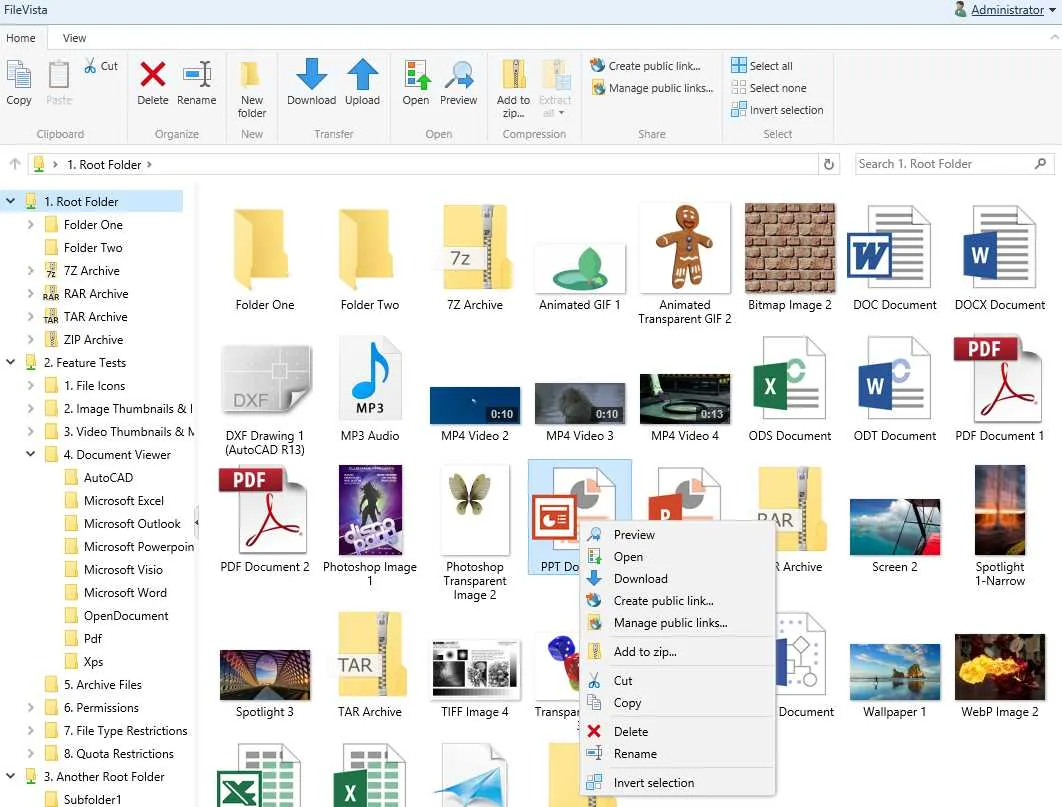Choose Download from the context menu

[677, 579]
